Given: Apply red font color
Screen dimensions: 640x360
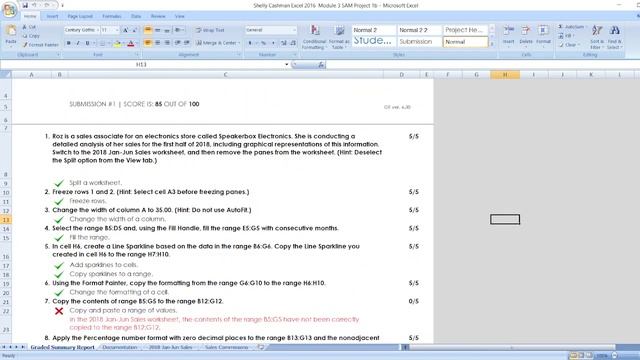Looking at the screenshot, I should pos(131,43).
